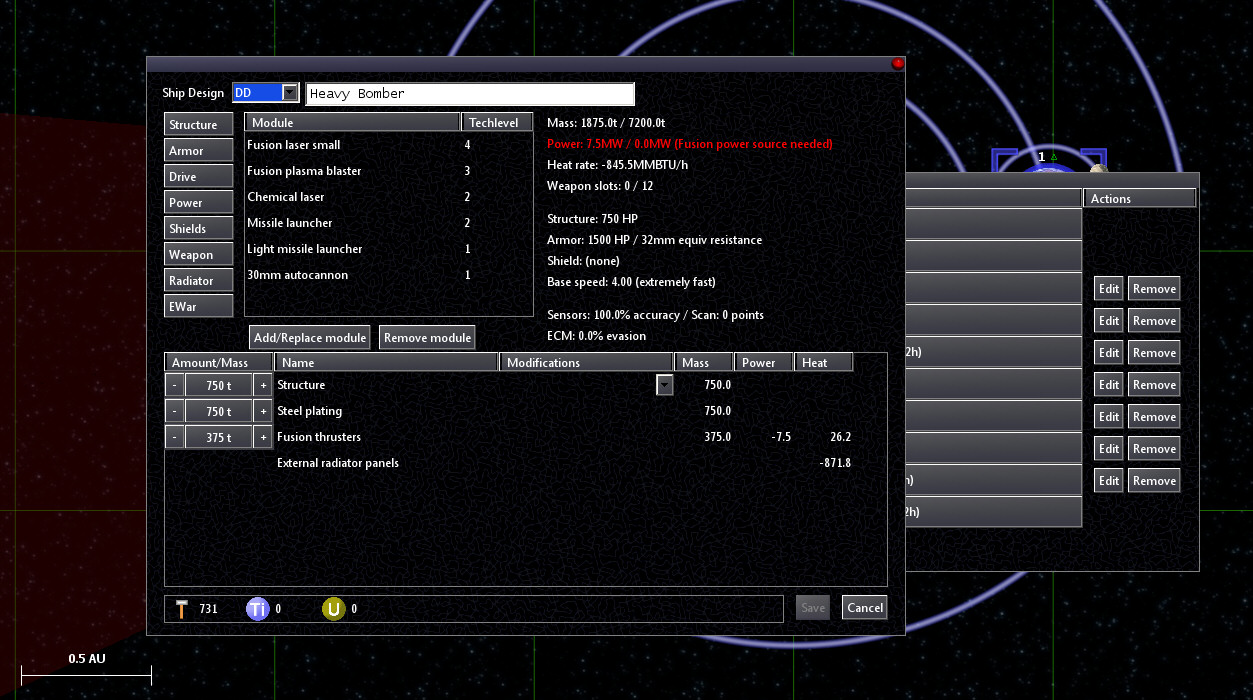The width and height of the screenshot is (1253, 700).
Task: Sort module list by Techlevel column
Action: click(496, 122)
